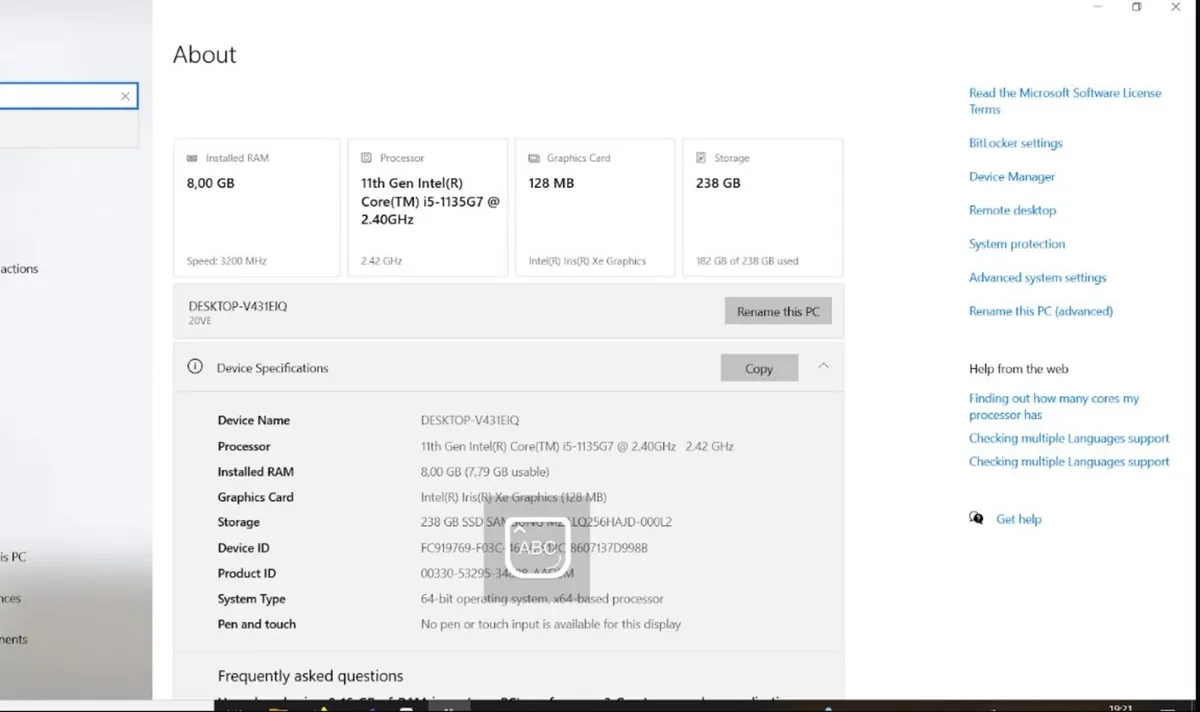Click the Storage drive icon
Image resolution: width=1200 pixels, height=712 pixels.
coord(700,157)
